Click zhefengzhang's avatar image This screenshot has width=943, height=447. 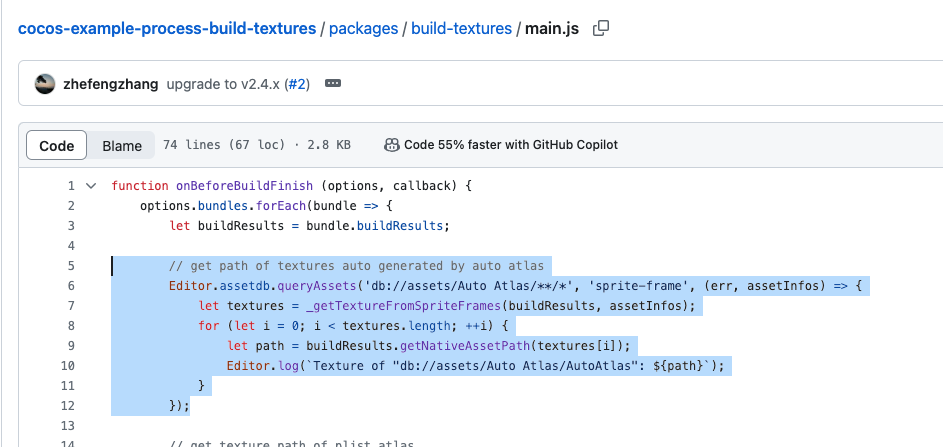(44, 84)
